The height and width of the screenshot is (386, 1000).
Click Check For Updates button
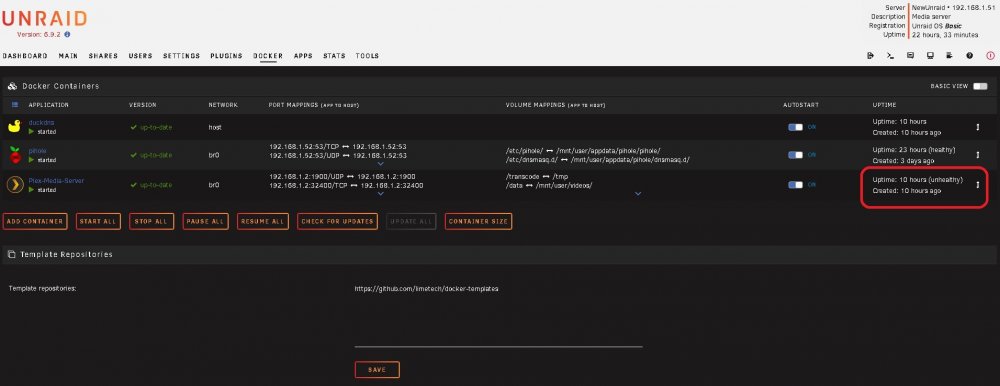[337, 221]
